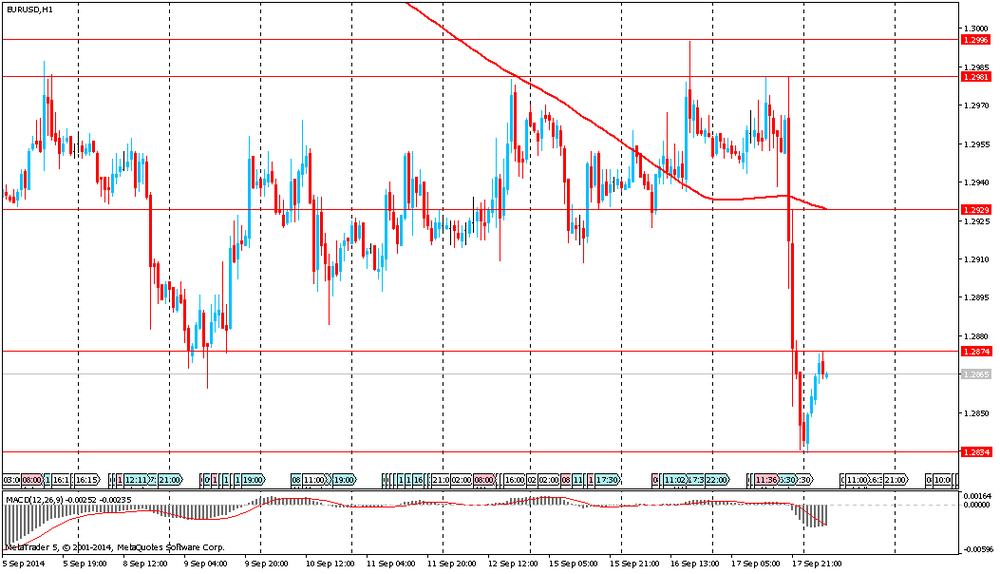The width and height of the screenshot is (1000, 574).
Task: Select the 1.2834 support price tag
Action: coord(974,452)
